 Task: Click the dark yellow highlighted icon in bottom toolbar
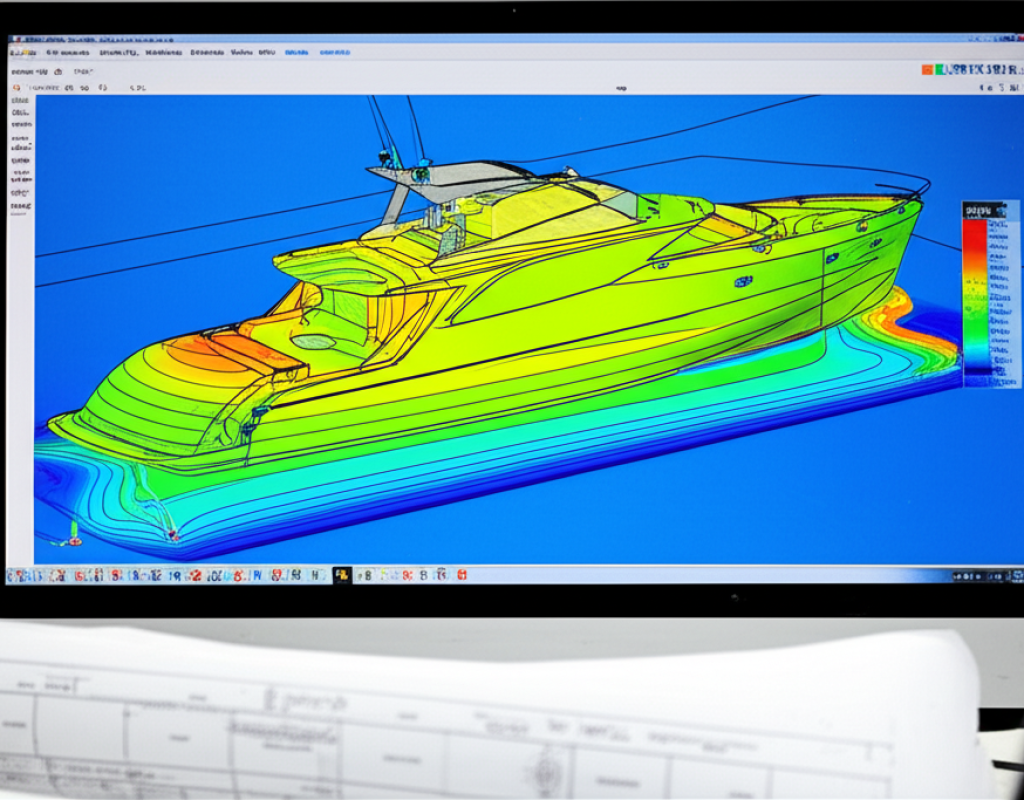pyautogui.click(x=342, y=575)
